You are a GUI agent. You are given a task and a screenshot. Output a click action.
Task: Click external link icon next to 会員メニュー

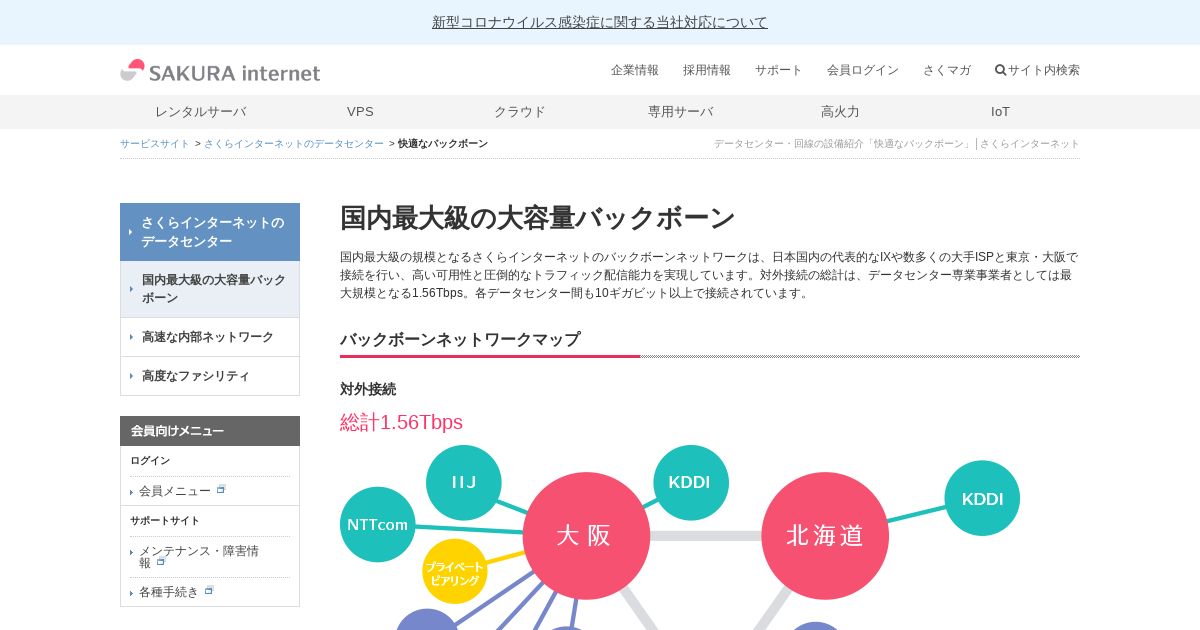tap(221, 489)
